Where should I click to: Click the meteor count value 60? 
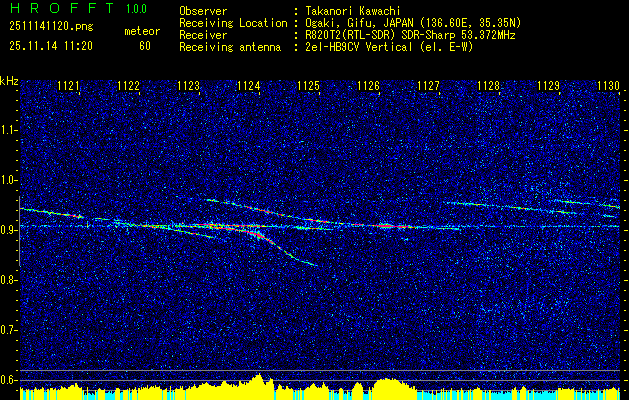pos(145,46)
